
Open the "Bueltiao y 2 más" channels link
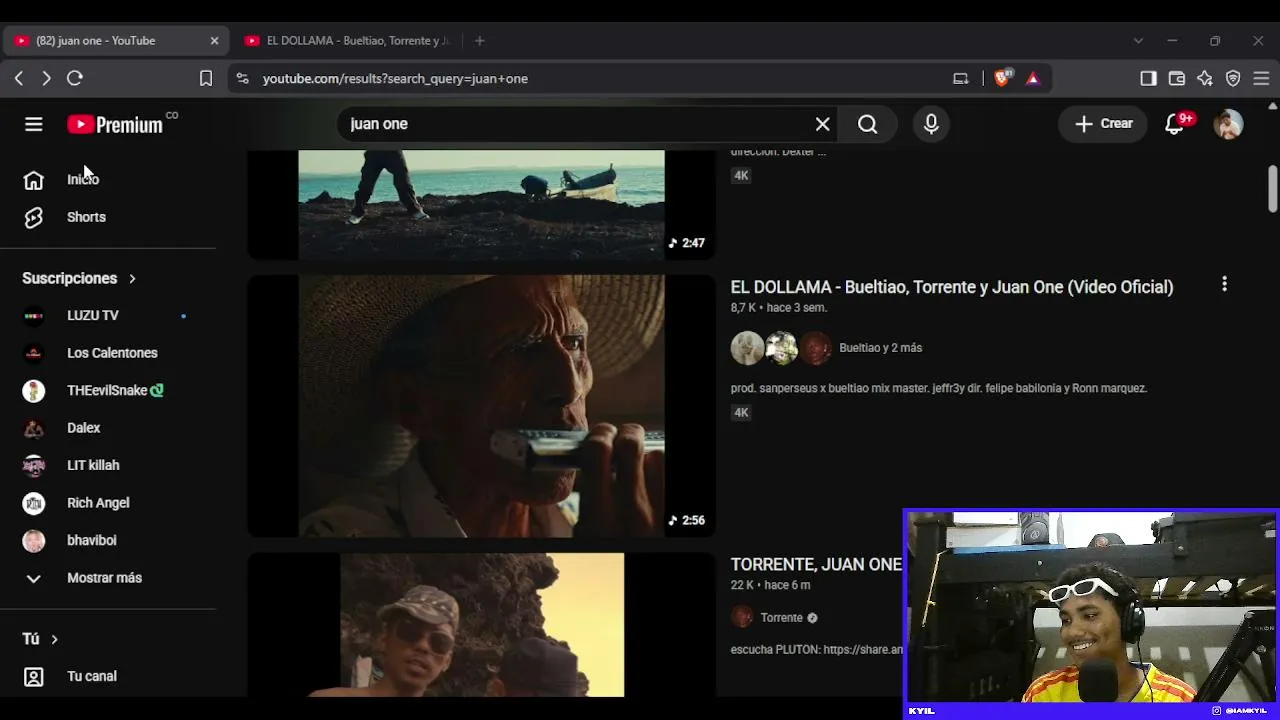881,348
